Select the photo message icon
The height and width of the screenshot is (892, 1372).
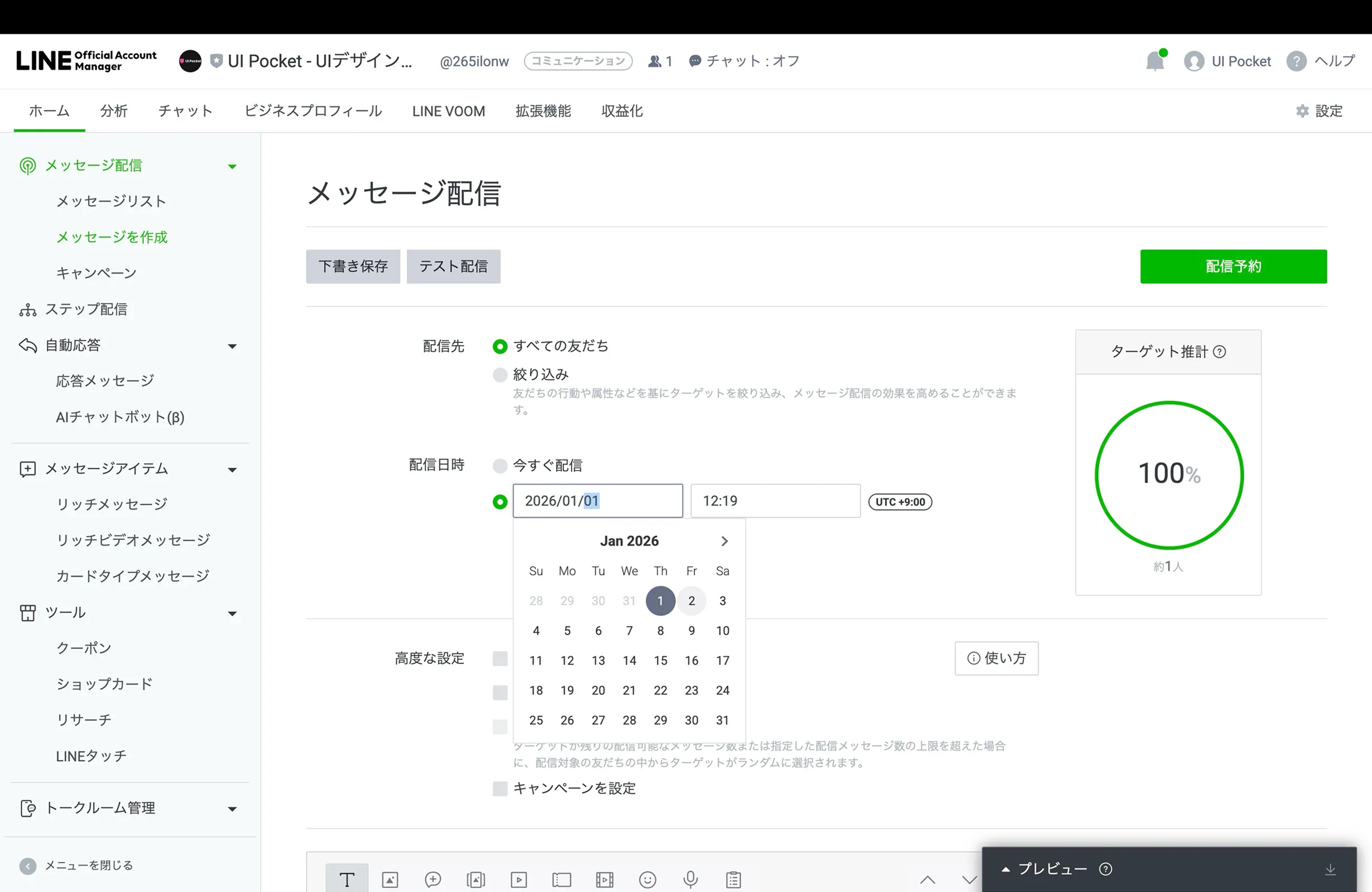[390, 879]
